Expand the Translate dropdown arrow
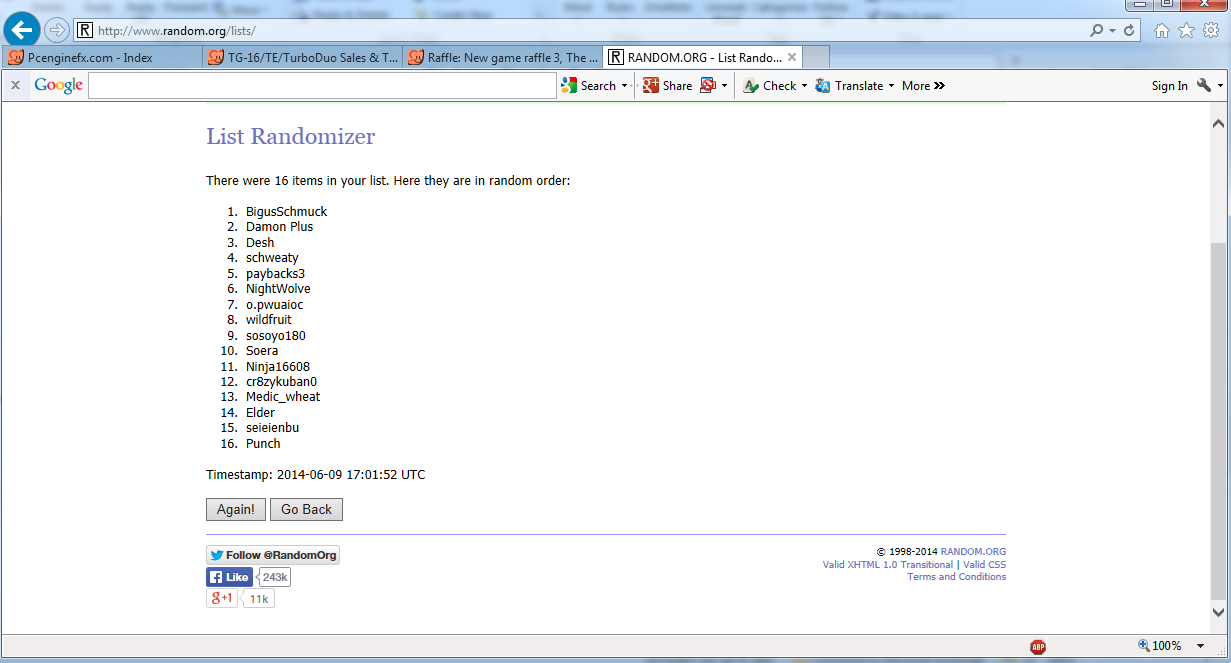1231x663 pixels. point(891,86)
